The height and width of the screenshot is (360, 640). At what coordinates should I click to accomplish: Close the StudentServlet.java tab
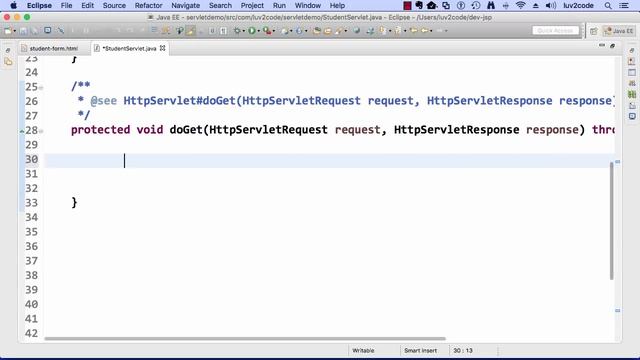pyautogui.click(x=162, y=48)
